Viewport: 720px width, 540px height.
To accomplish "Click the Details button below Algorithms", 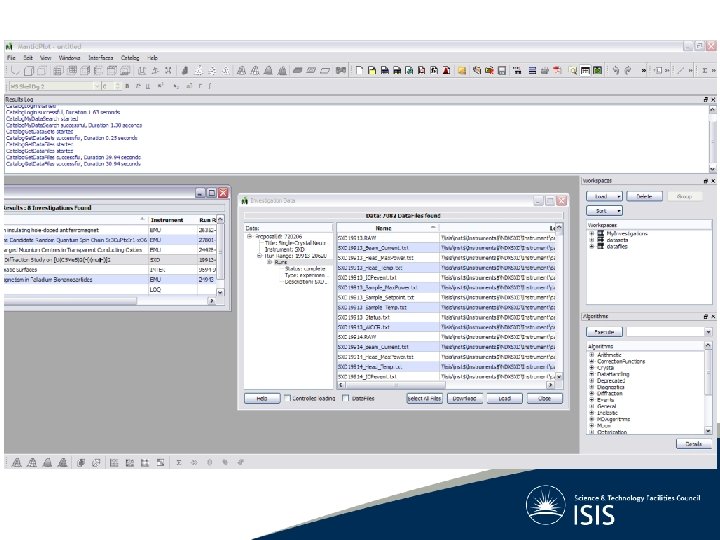I will point(694,444).
